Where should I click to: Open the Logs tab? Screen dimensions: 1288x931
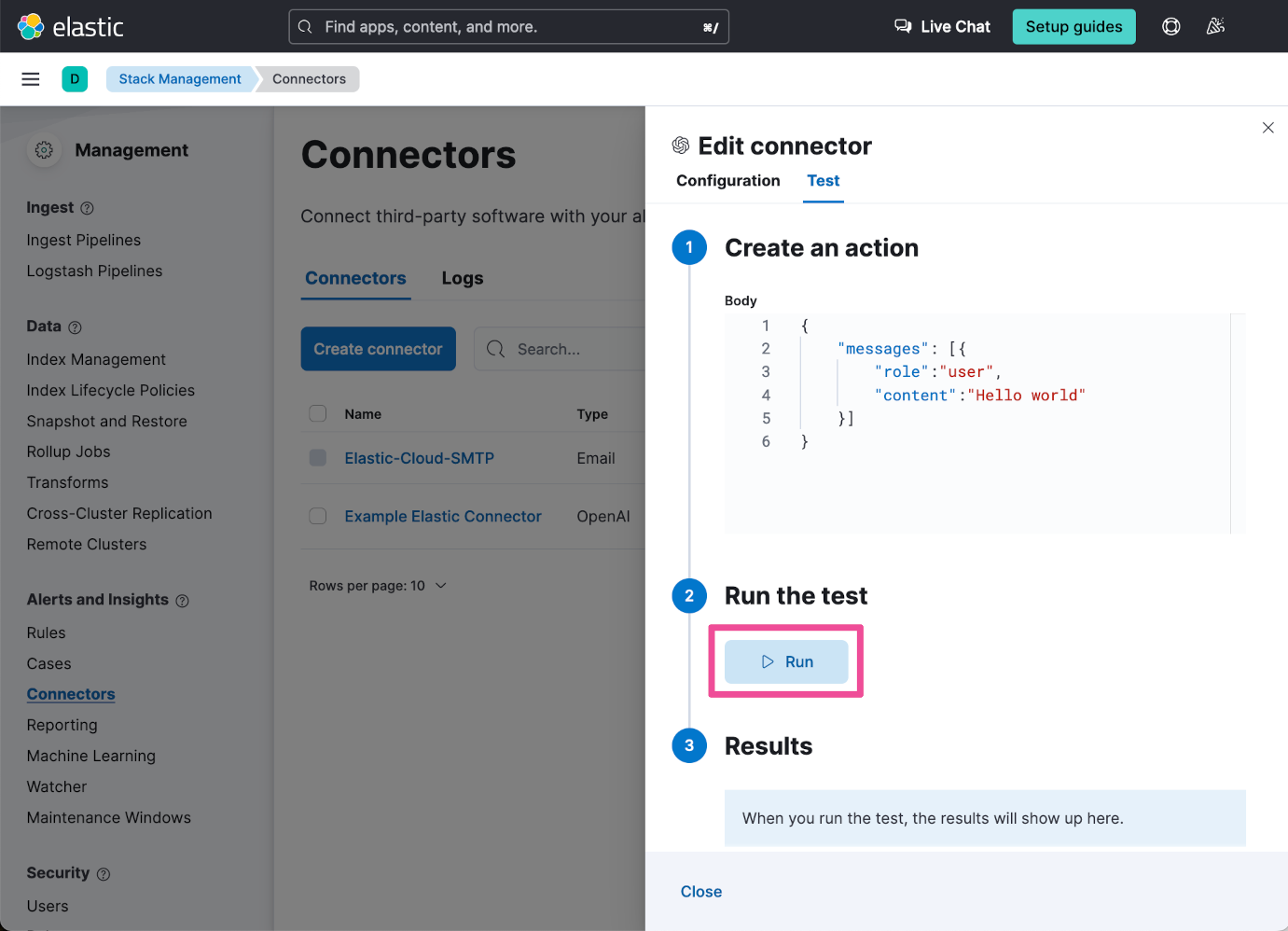pyautogui.click(x=463, y=278)
